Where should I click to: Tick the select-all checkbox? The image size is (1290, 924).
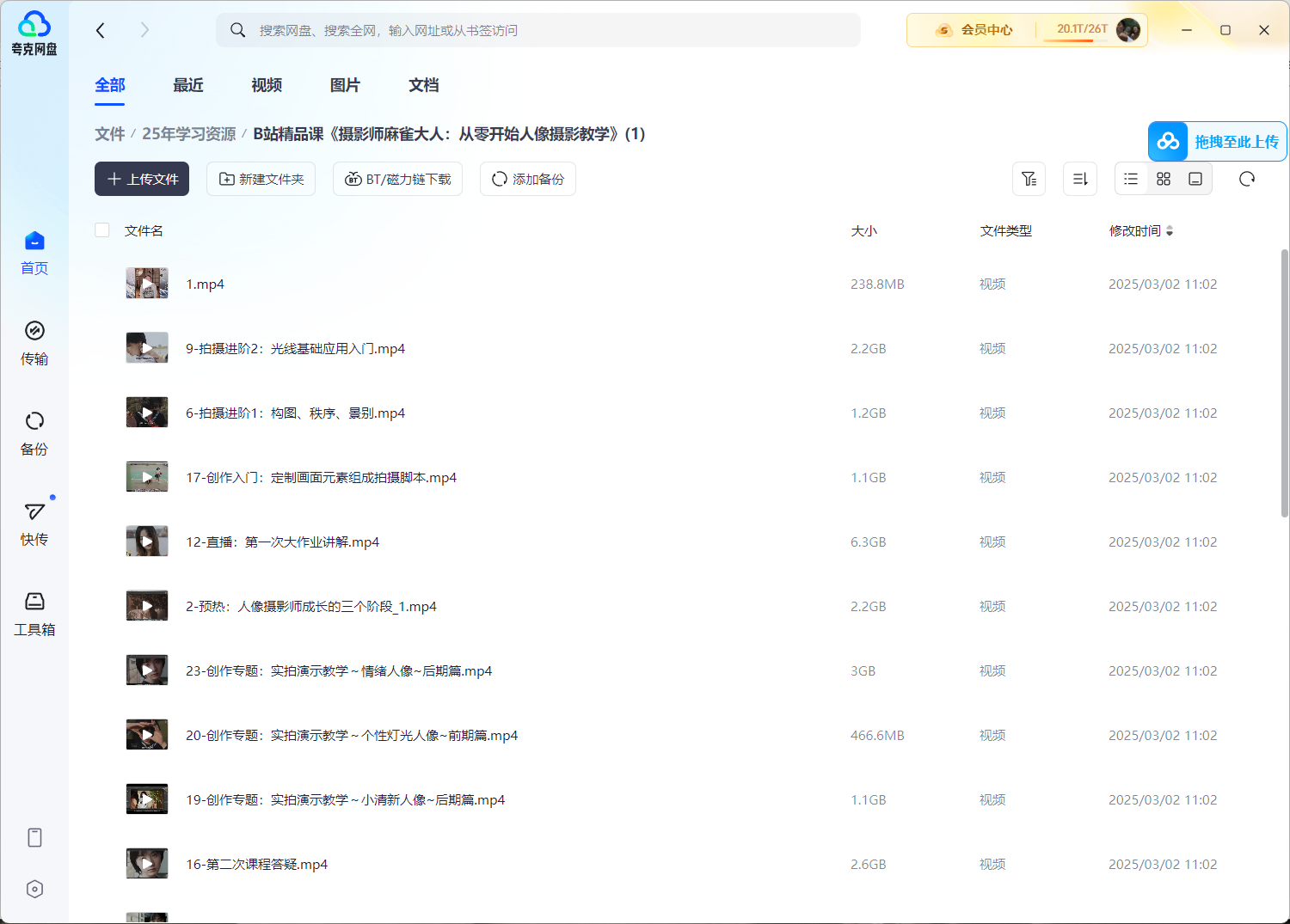pos(102,230)
